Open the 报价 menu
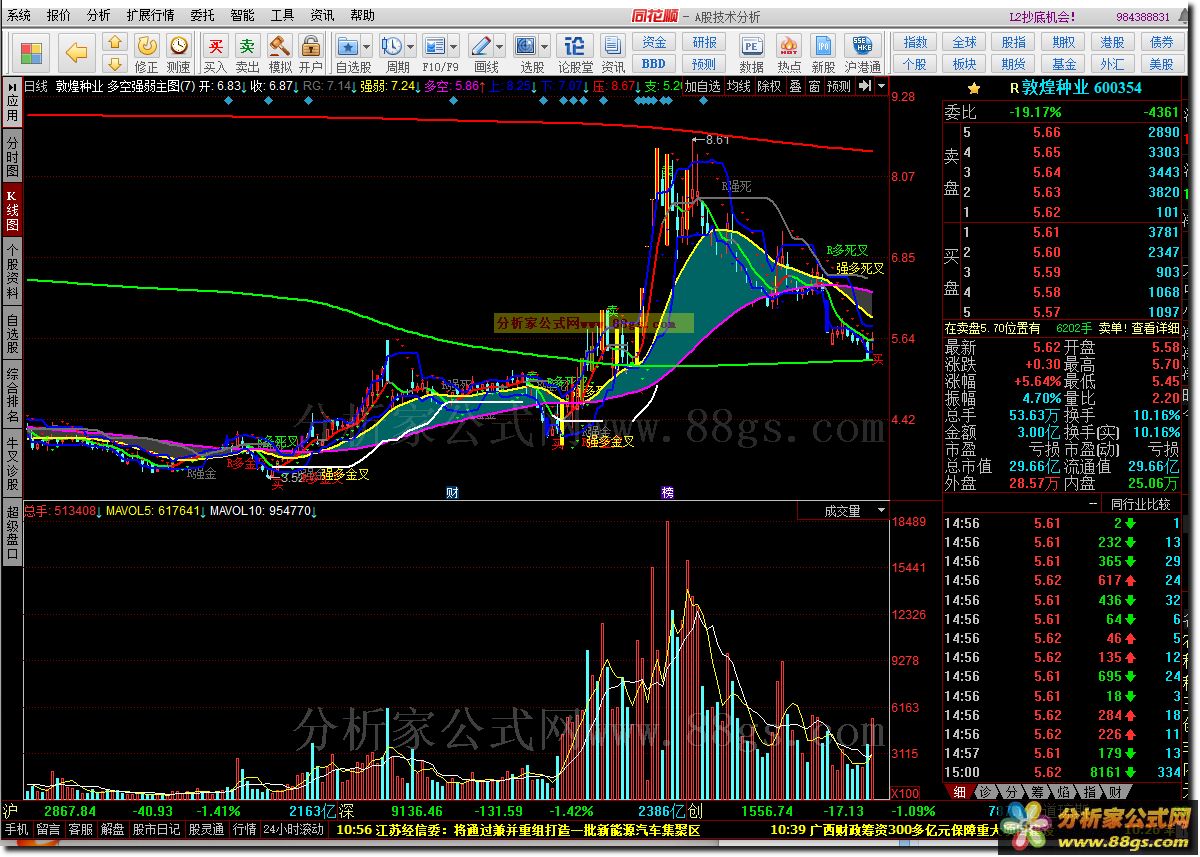This screenshot has width=1200, height=857. (x=59, y=16)
